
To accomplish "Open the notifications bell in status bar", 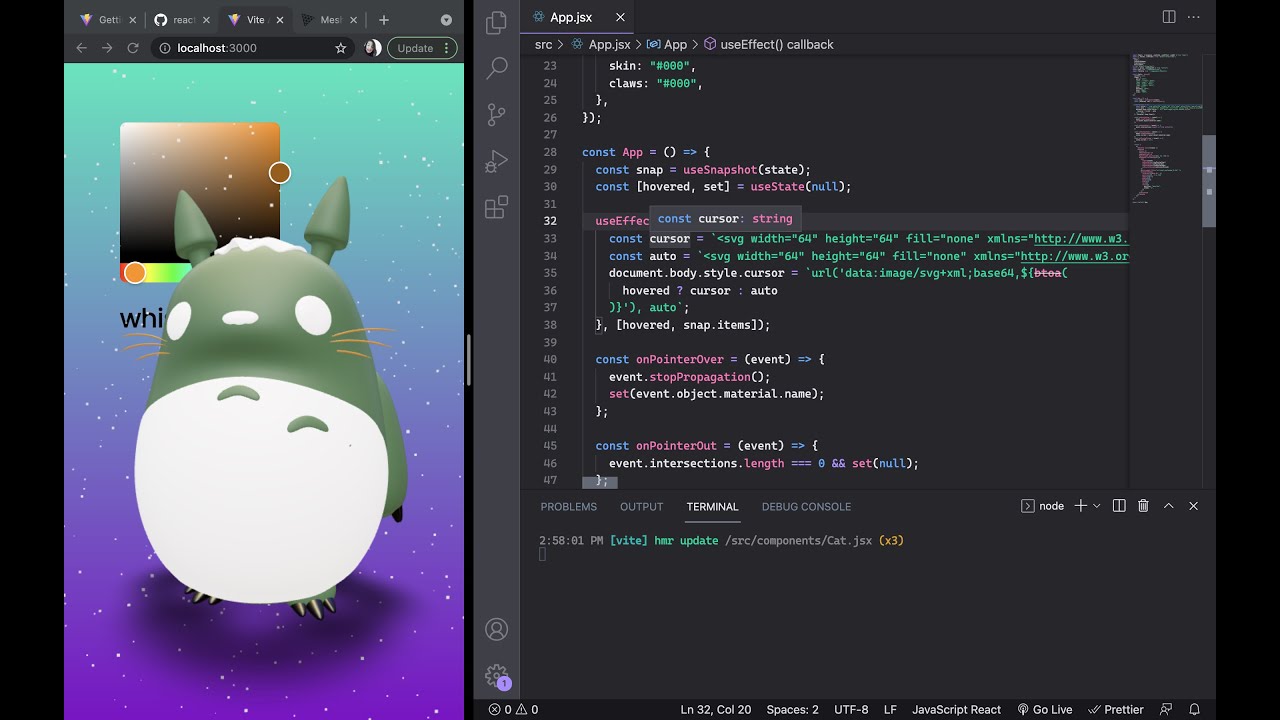I will pyautogui.click(x=1194, y=709).
